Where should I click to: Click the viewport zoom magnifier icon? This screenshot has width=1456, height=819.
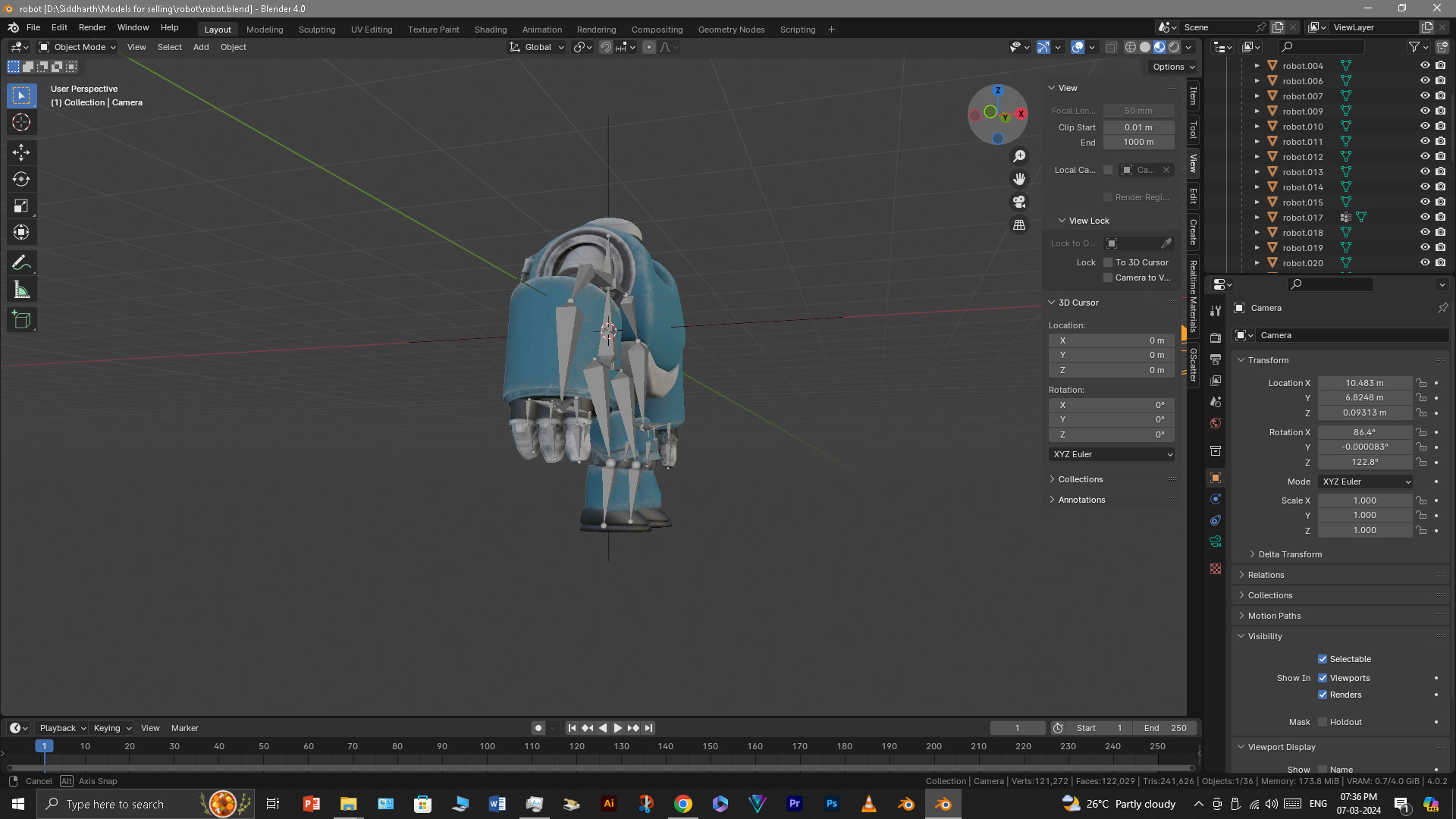coord(1019,156)
